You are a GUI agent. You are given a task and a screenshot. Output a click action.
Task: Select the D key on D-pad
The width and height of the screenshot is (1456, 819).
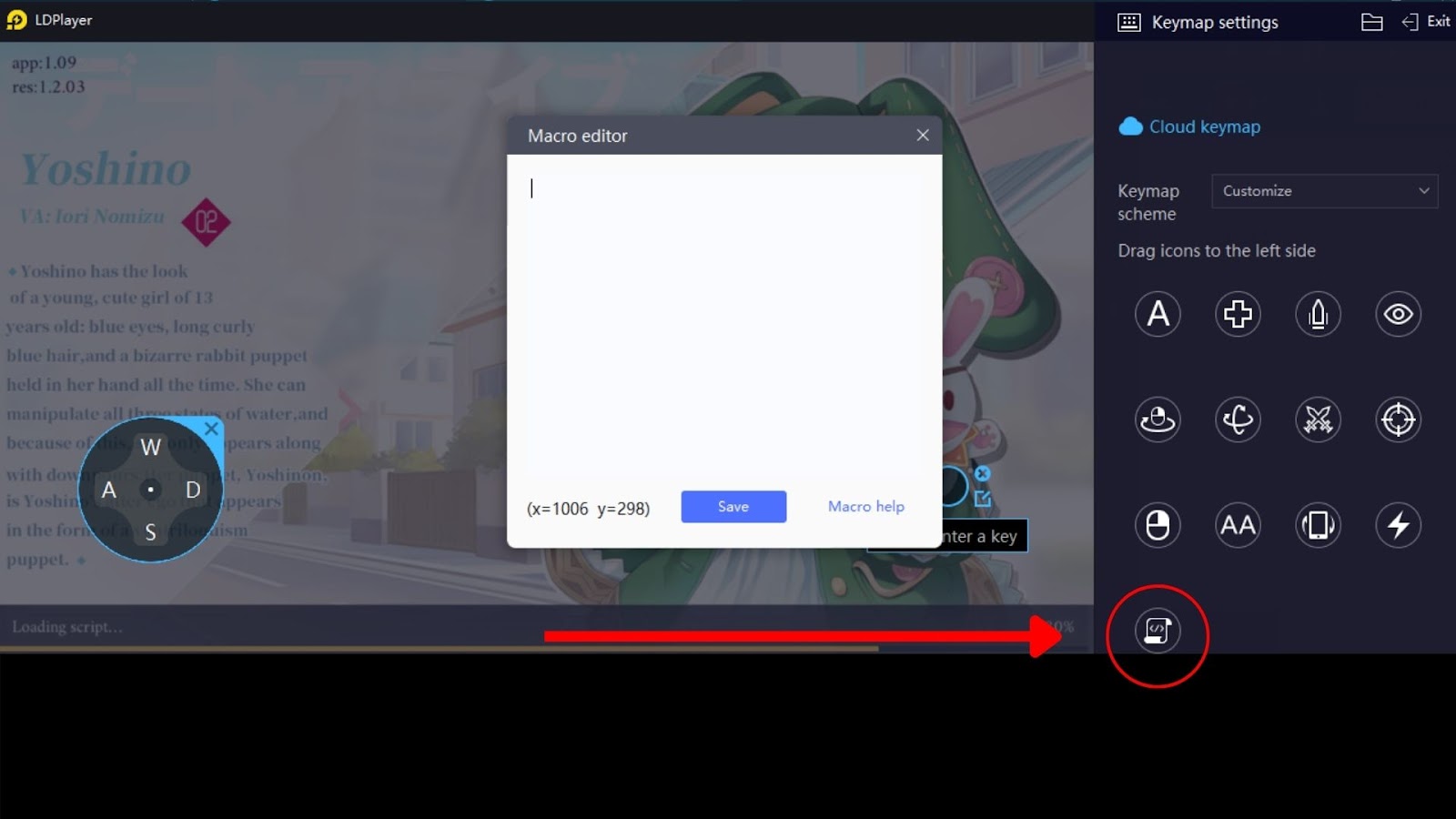click(x=193, y=490)
